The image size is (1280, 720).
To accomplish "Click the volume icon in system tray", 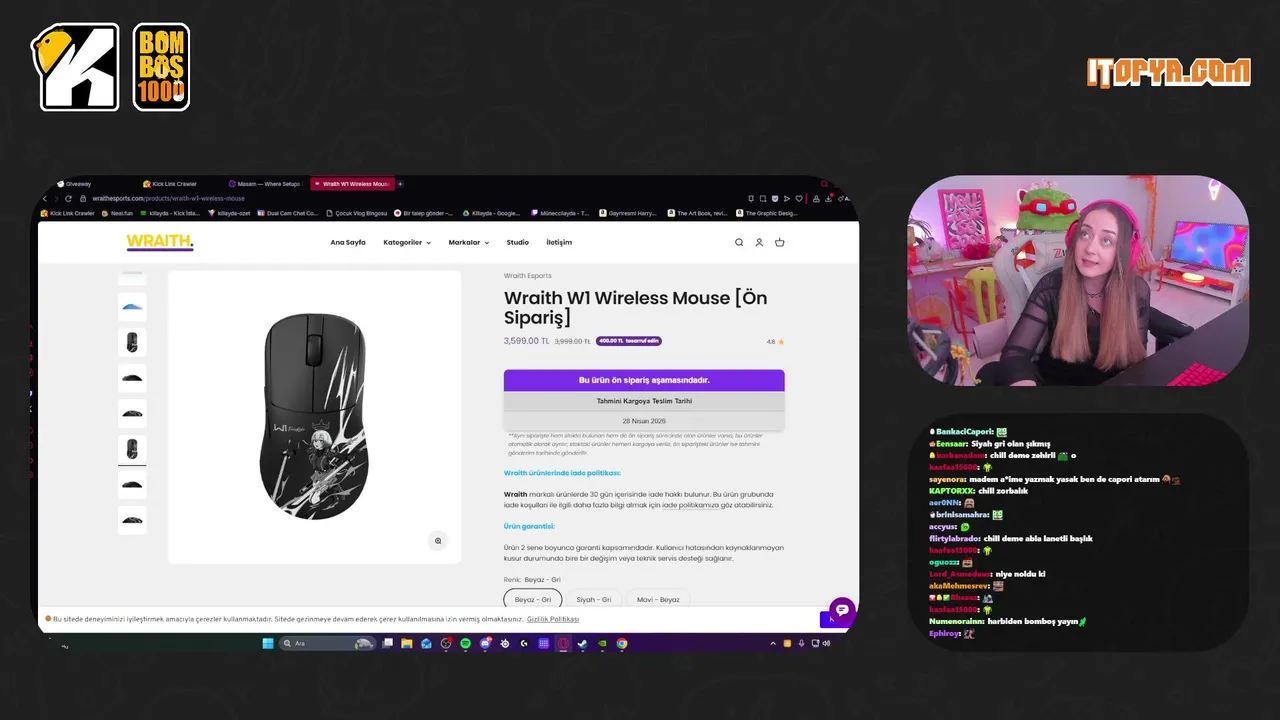I will click(826, 643).
